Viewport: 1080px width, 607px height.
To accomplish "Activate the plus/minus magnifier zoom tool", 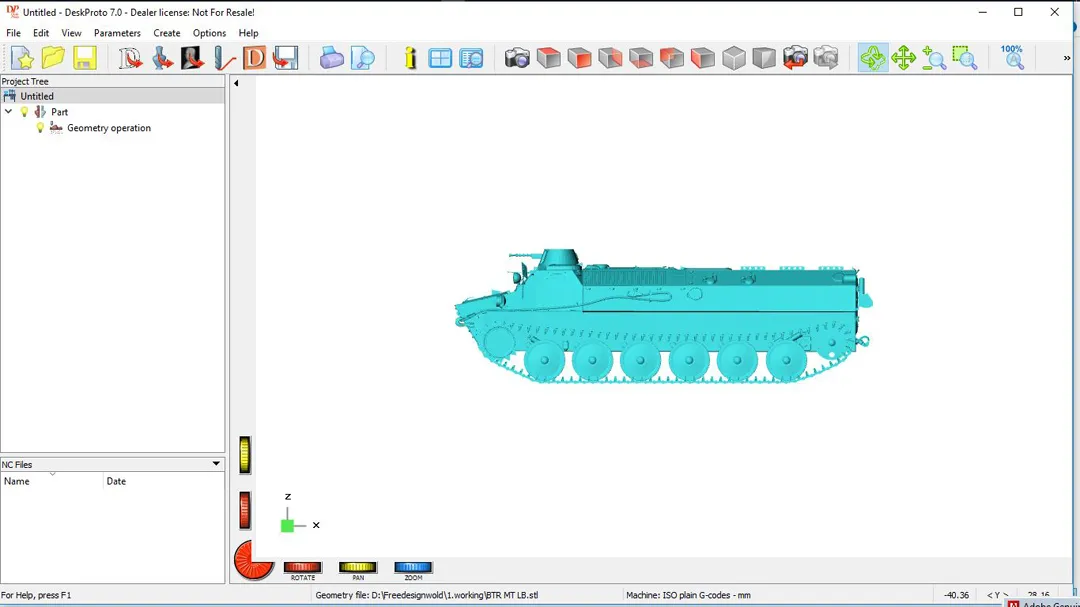I will point(934,58).
